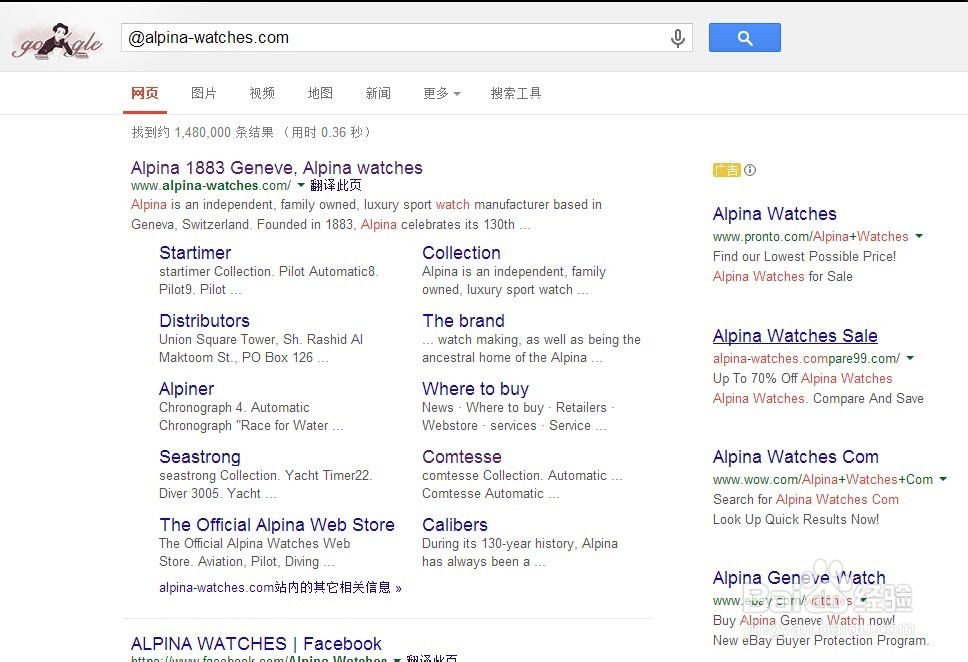968x662 pixels.
Task: Click the www.pronto.com/Alpina+Watches URL text
Action: [811, 237]
